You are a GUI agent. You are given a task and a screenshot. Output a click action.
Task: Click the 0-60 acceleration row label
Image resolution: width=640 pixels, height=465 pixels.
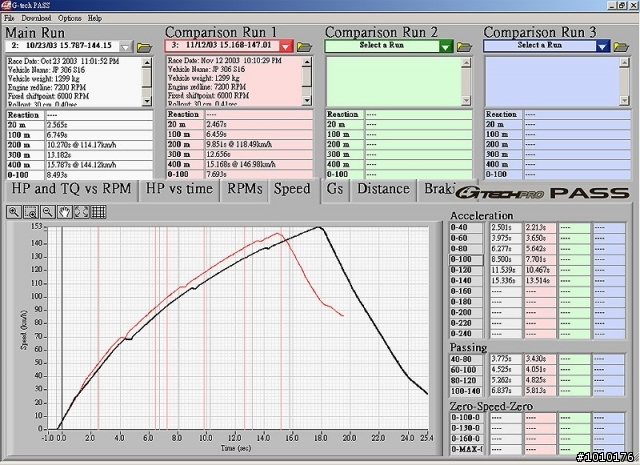point(466,238)
